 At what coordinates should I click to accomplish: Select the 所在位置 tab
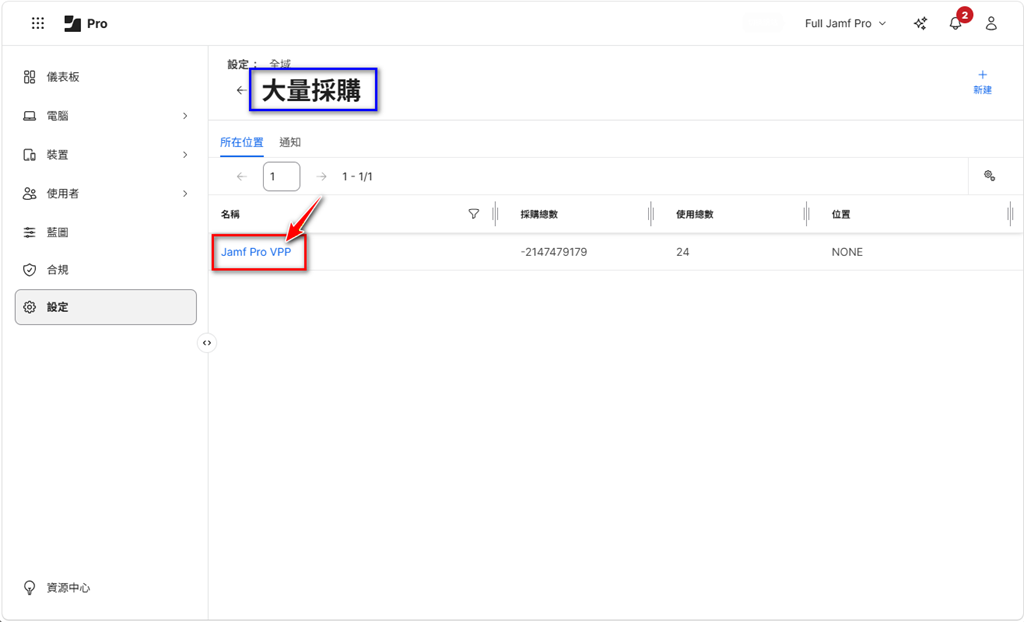242,142
